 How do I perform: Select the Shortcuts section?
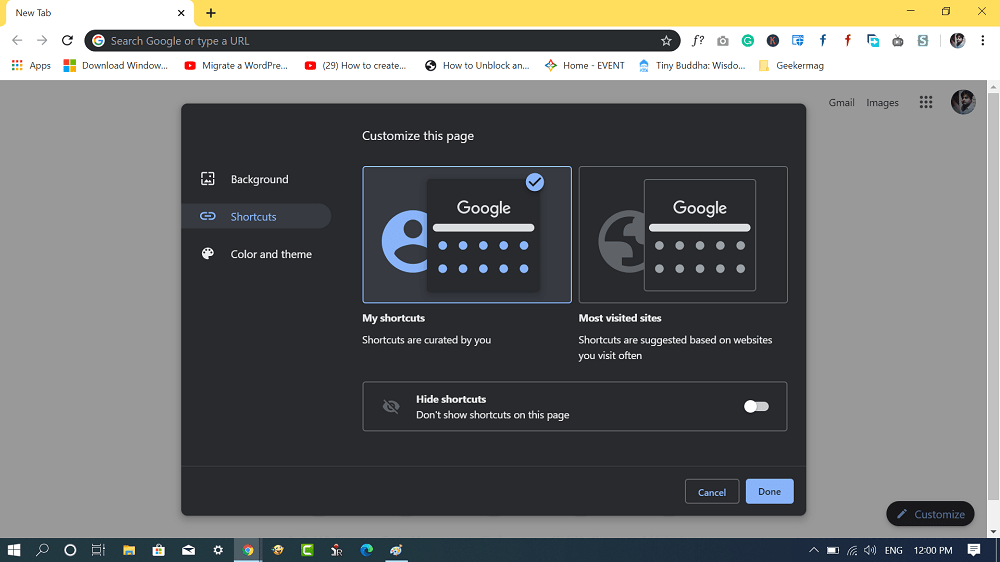(x=256, y=216)
